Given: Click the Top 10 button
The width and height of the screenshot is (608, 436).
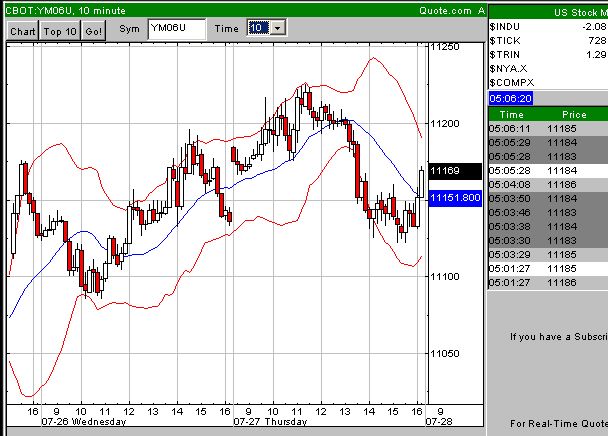Looking at the screenshot, I should point(60,31).
